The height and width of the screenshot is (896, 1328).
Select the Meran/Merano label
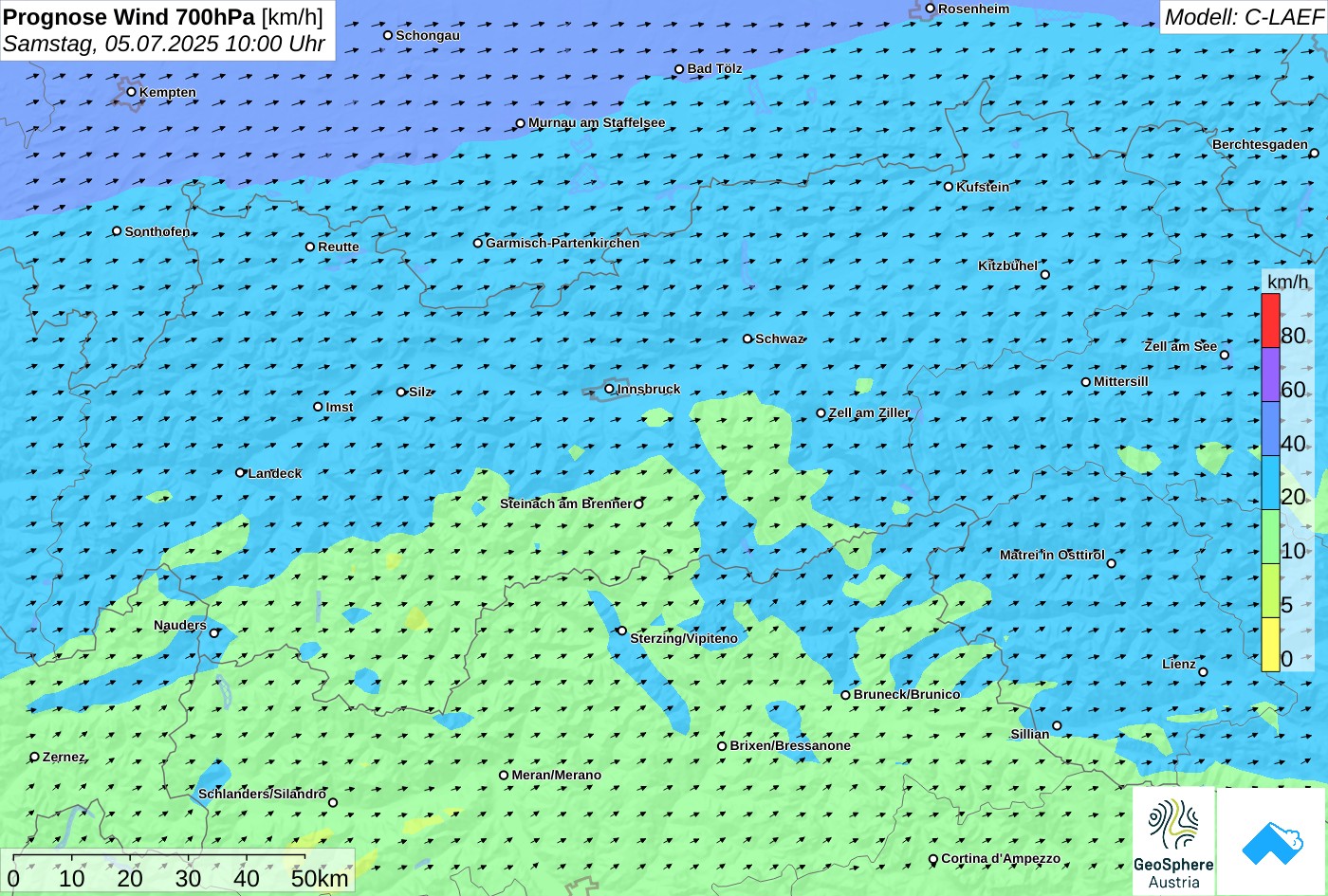pos(557,775)
